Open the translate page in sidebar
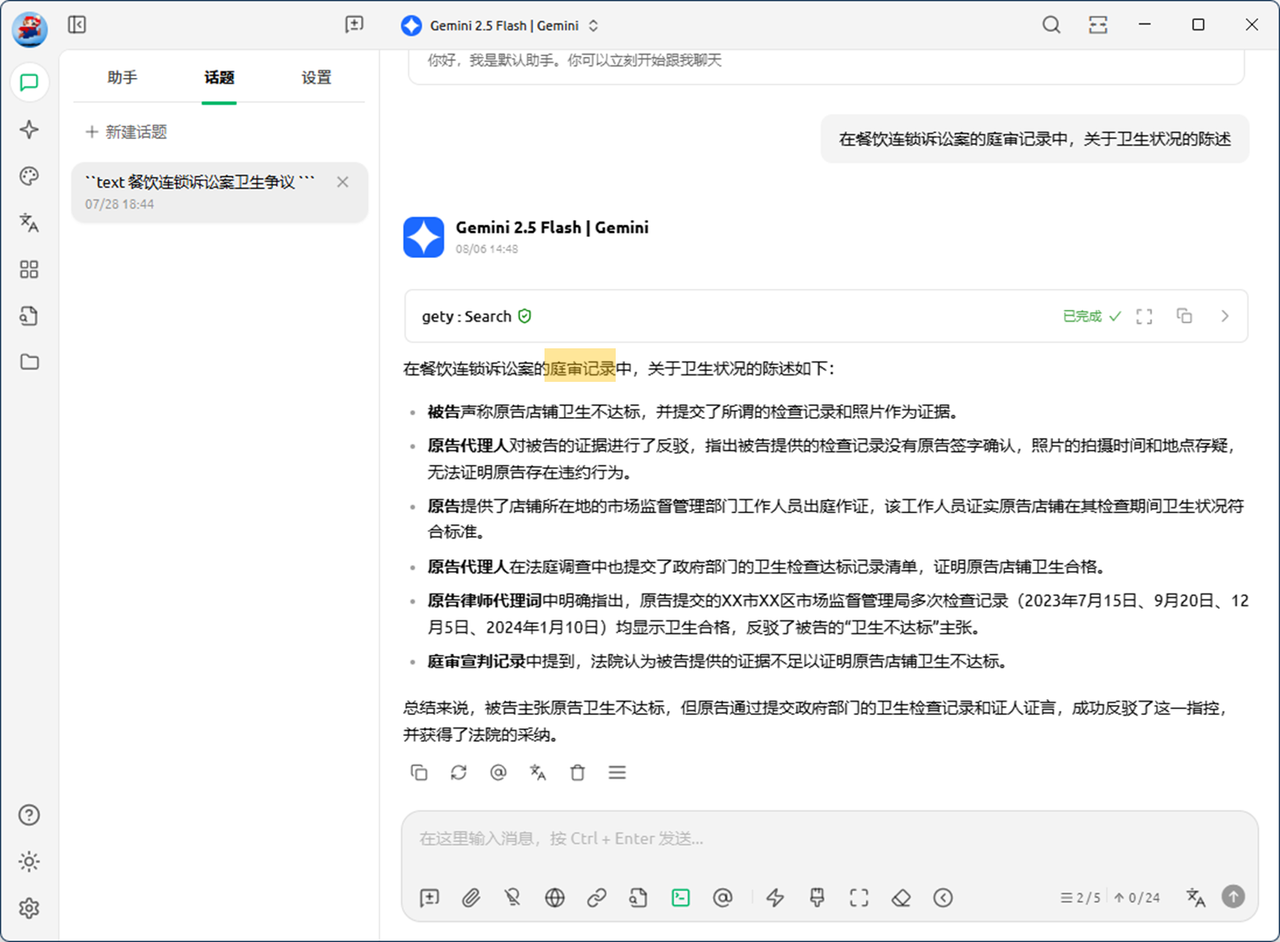 point(29,222)
